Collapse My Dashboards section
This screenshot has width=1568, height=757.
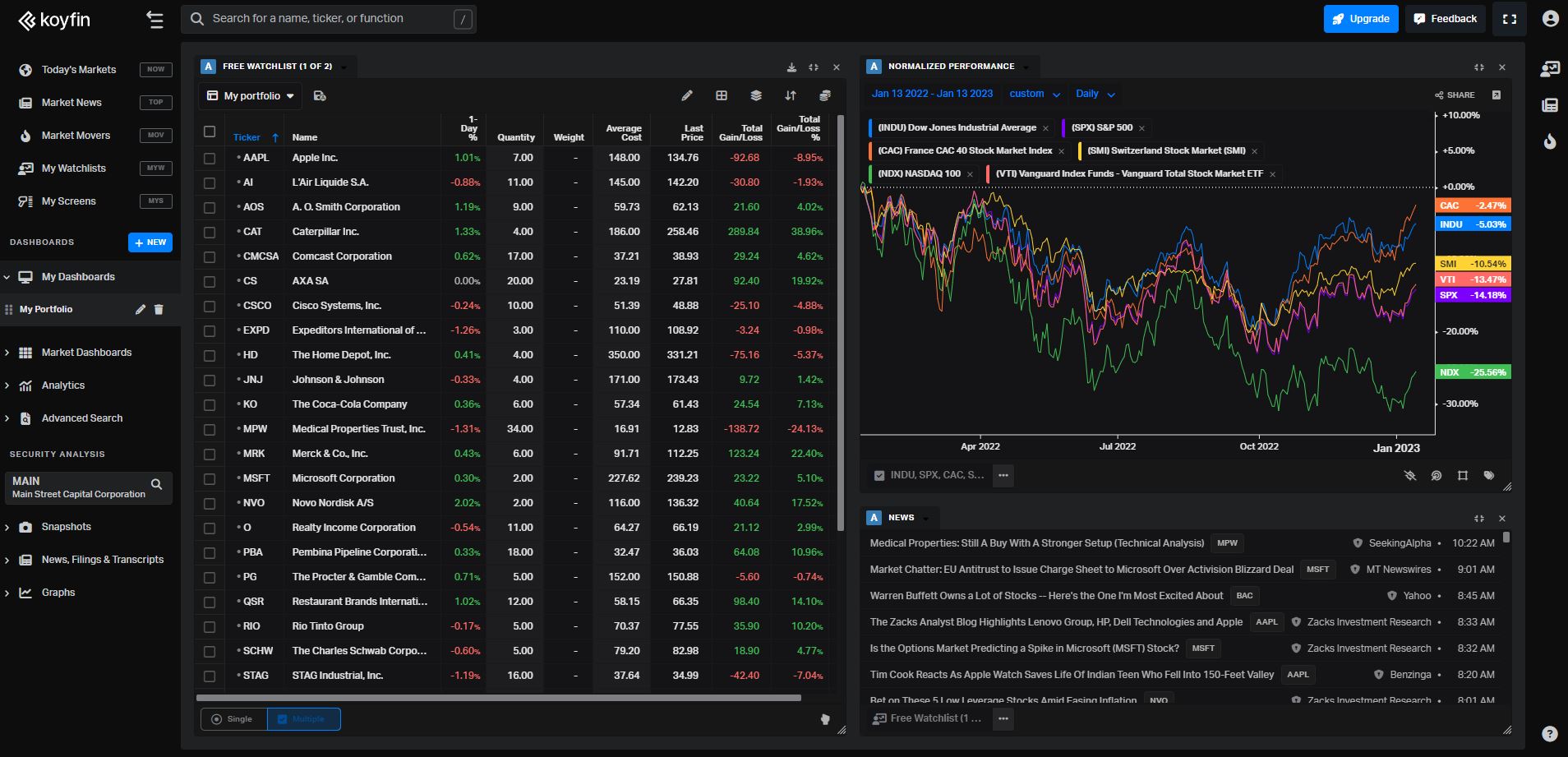click(x=7, y=277)
